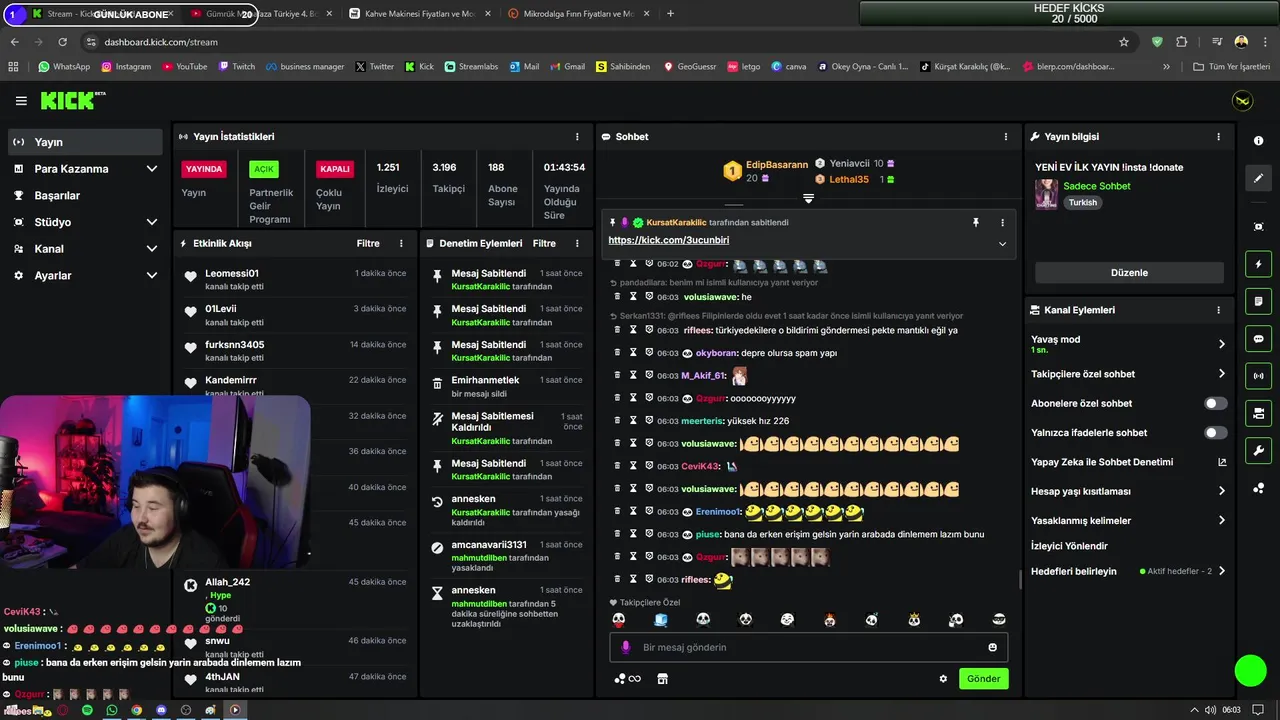Open the document notes widget icon

(x=1258, y=301)
